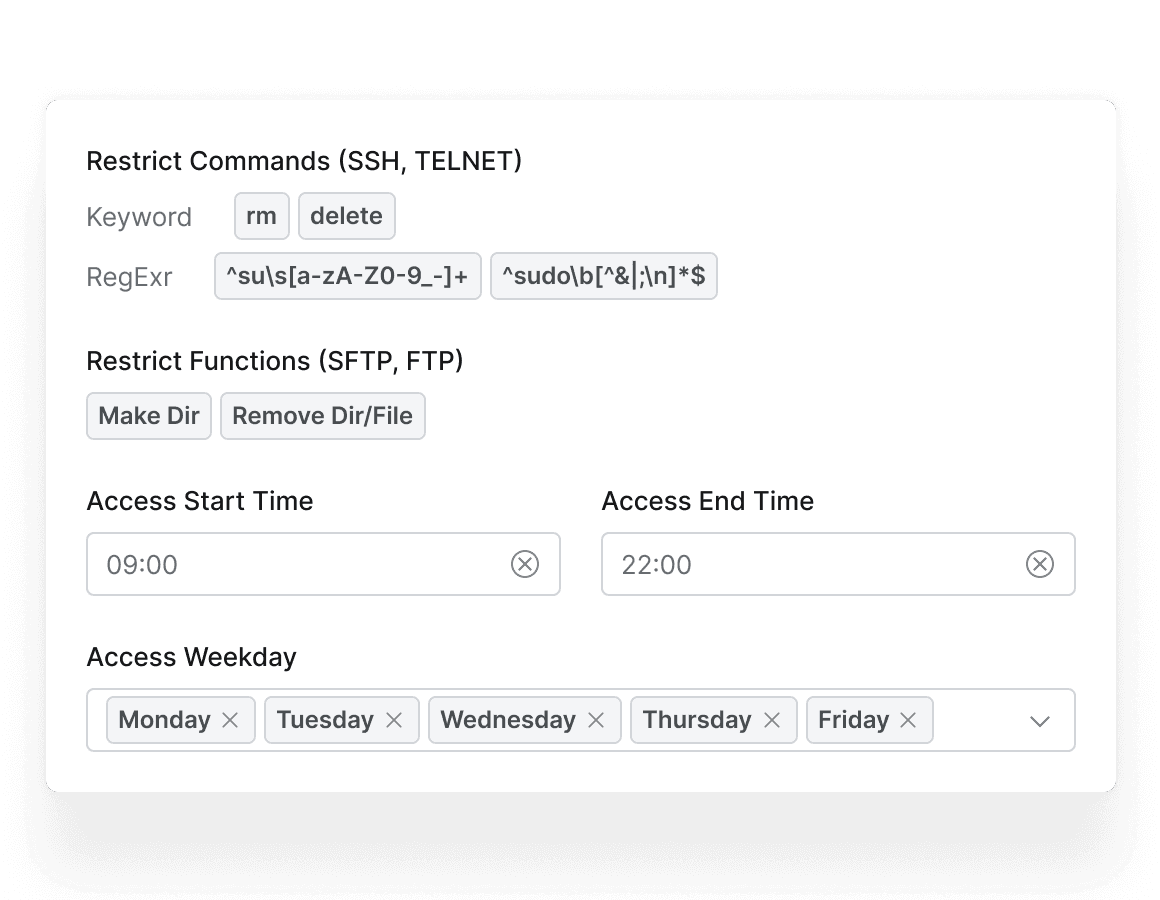Viewport: 1160px width, 900px height.
Task: Click the ^sudo regex pattern tag
Action: point(604,276)
